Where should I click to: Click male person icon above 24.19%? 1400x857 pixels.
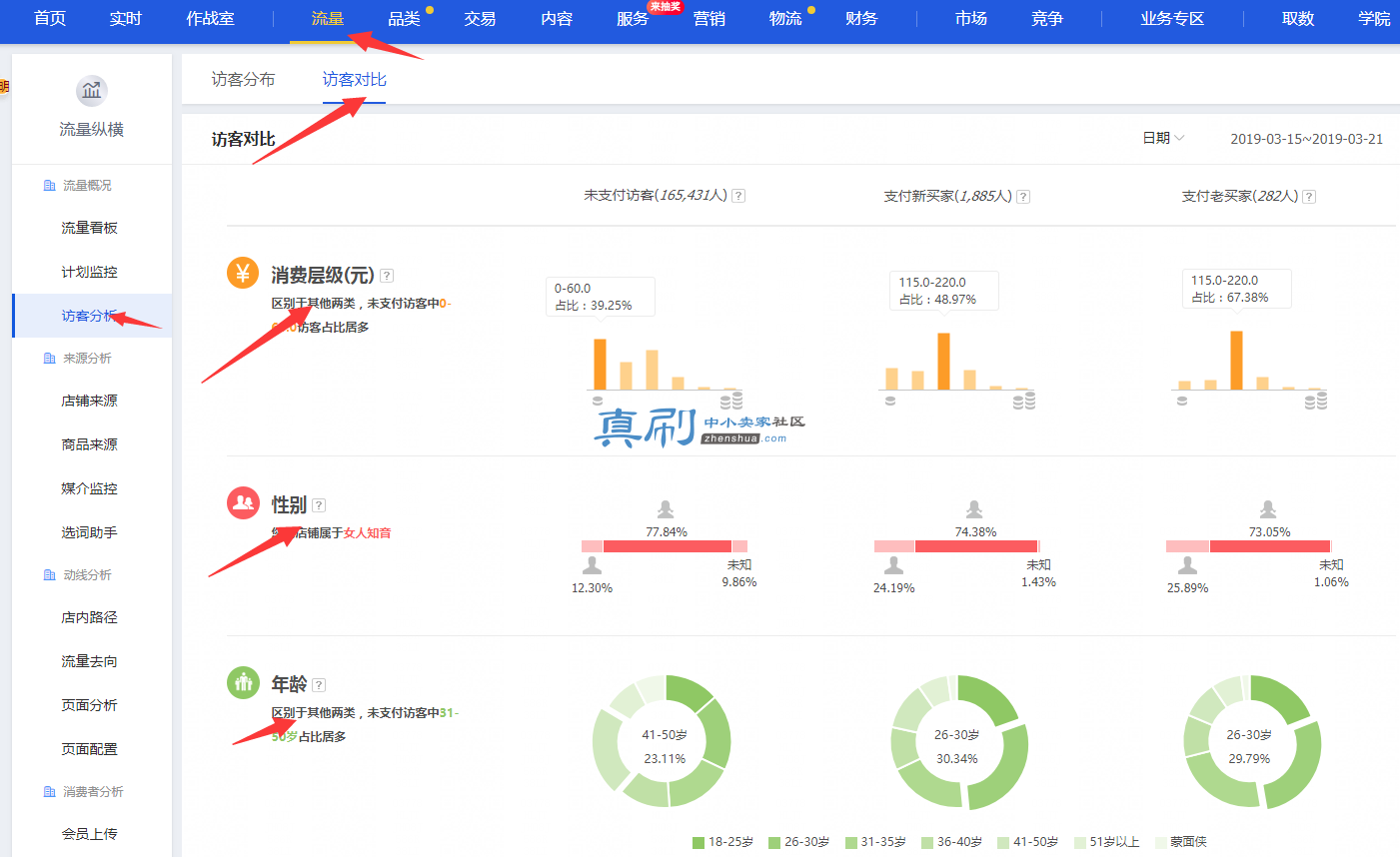[893, 566]
